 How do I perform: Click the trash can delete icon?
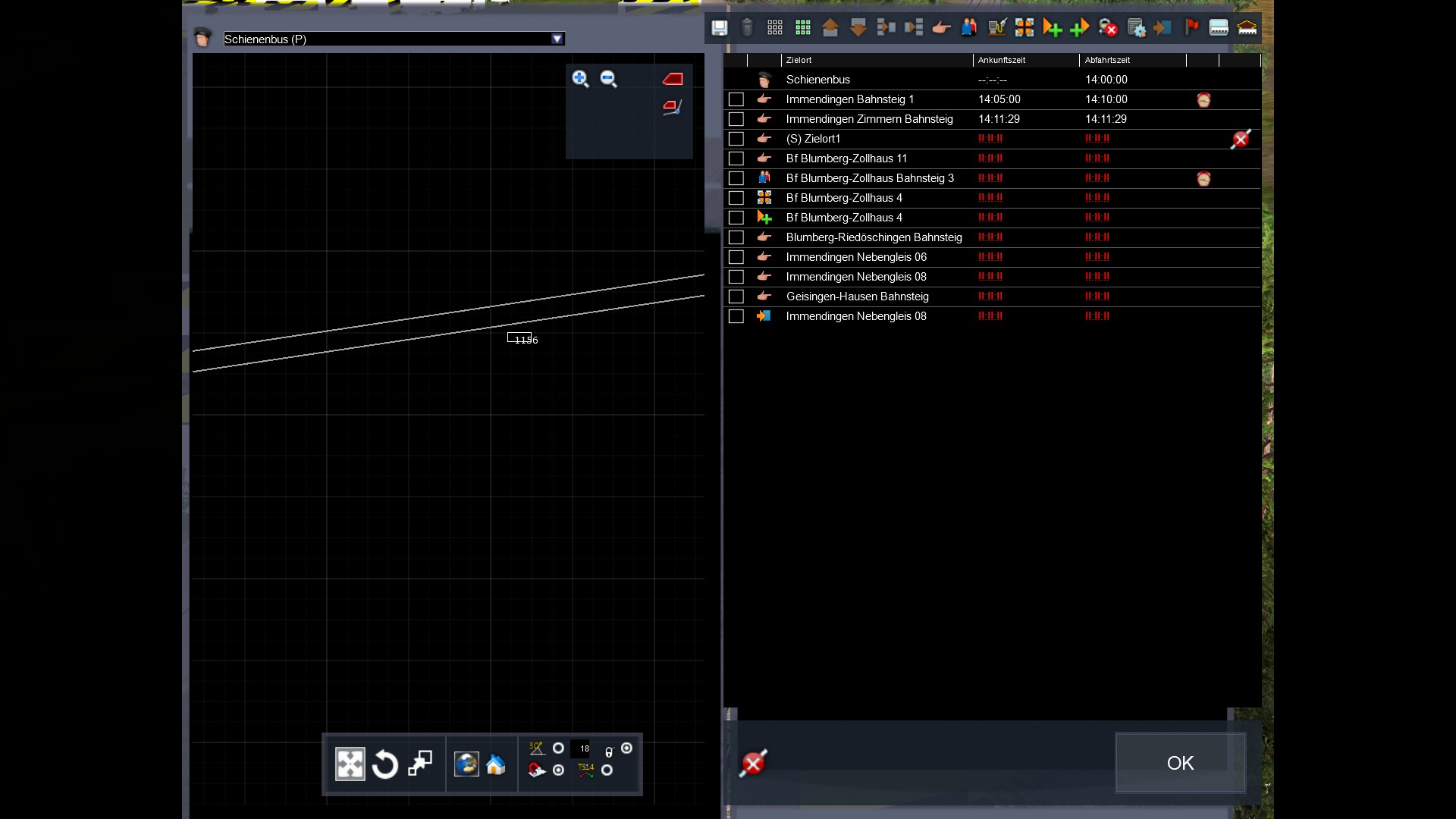point(747,28)
